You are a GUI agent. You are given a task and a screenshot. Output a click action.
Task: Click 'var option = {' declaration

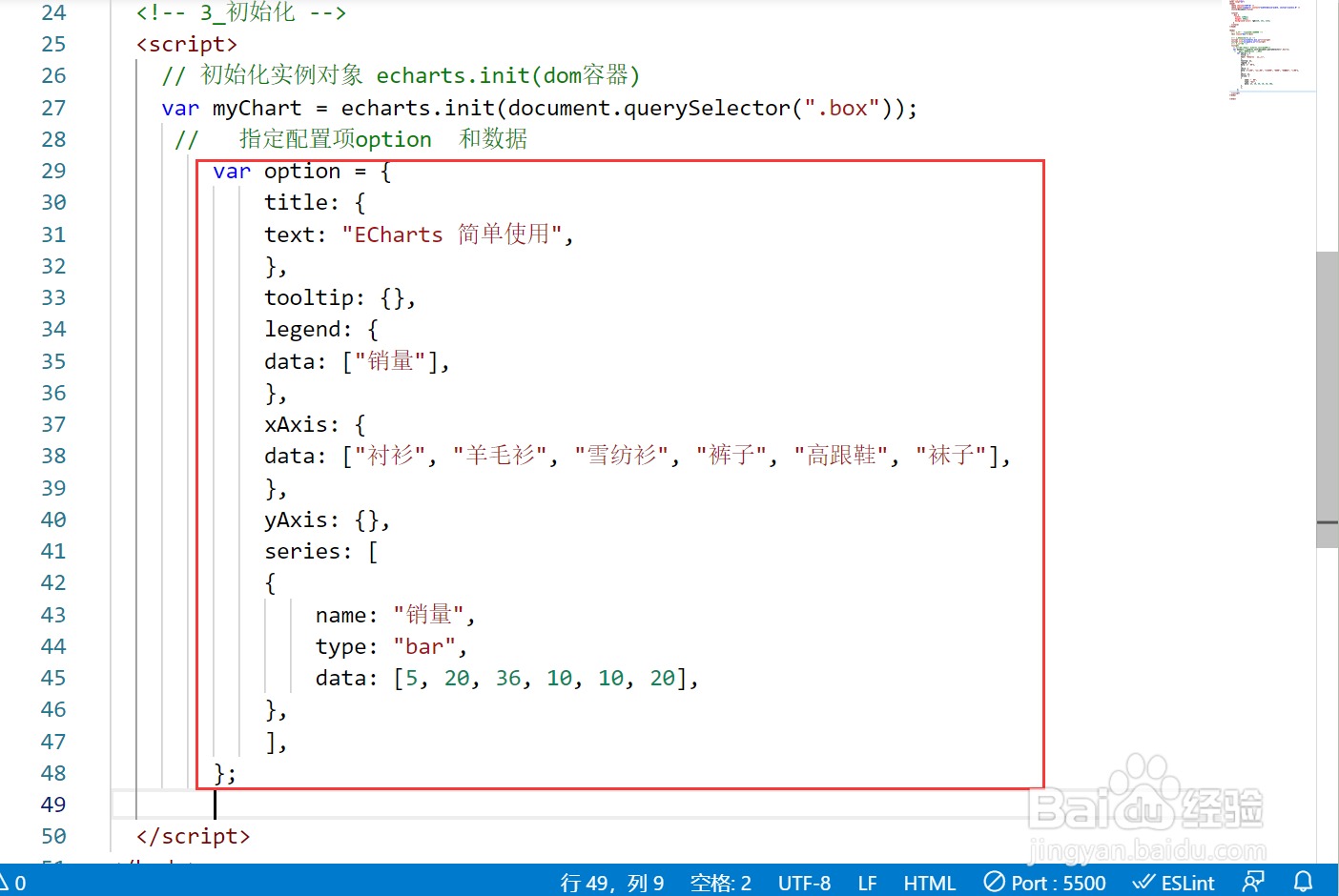pyautogui.click(x=301, y=172)
